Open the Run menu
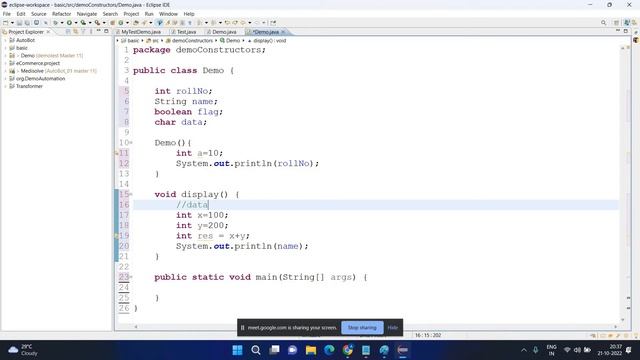 point(149,14)
